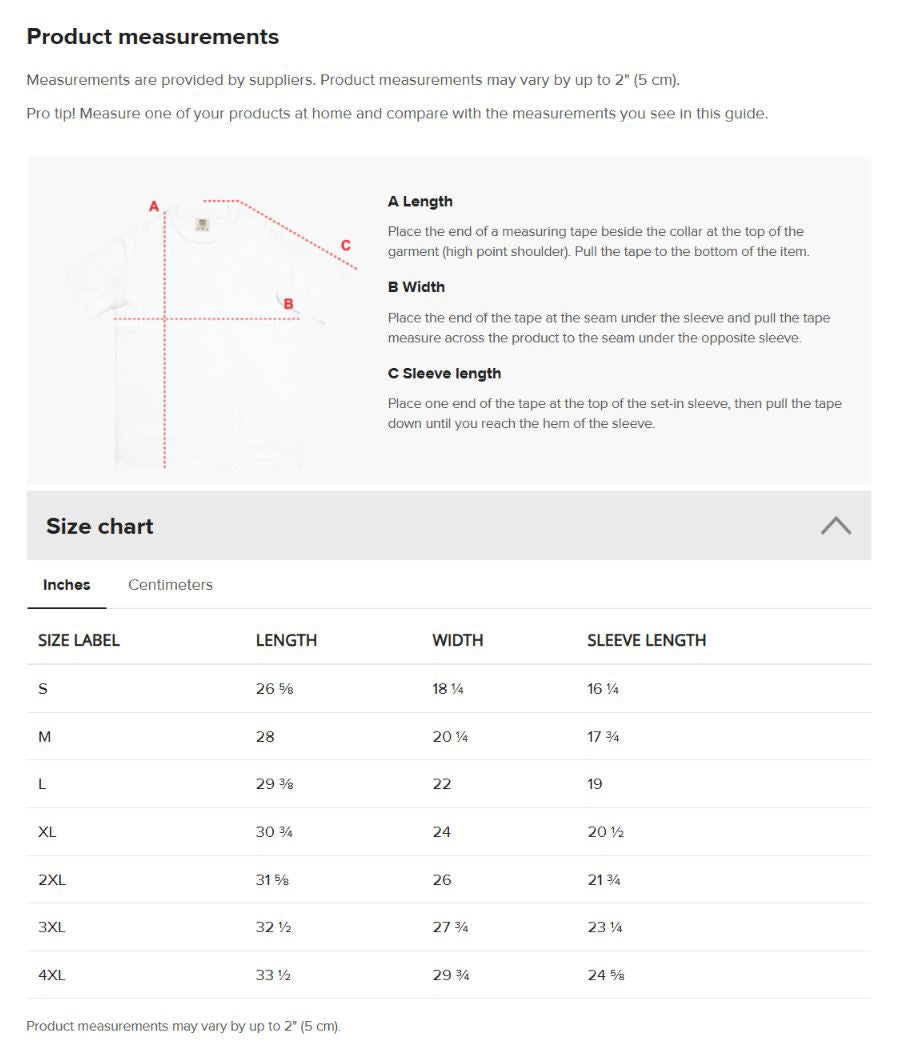Viewport: 900px width, 1054px height.
Task: Click the red C marker on diagram
Action: pyautogui.click(x=345, y=245)
